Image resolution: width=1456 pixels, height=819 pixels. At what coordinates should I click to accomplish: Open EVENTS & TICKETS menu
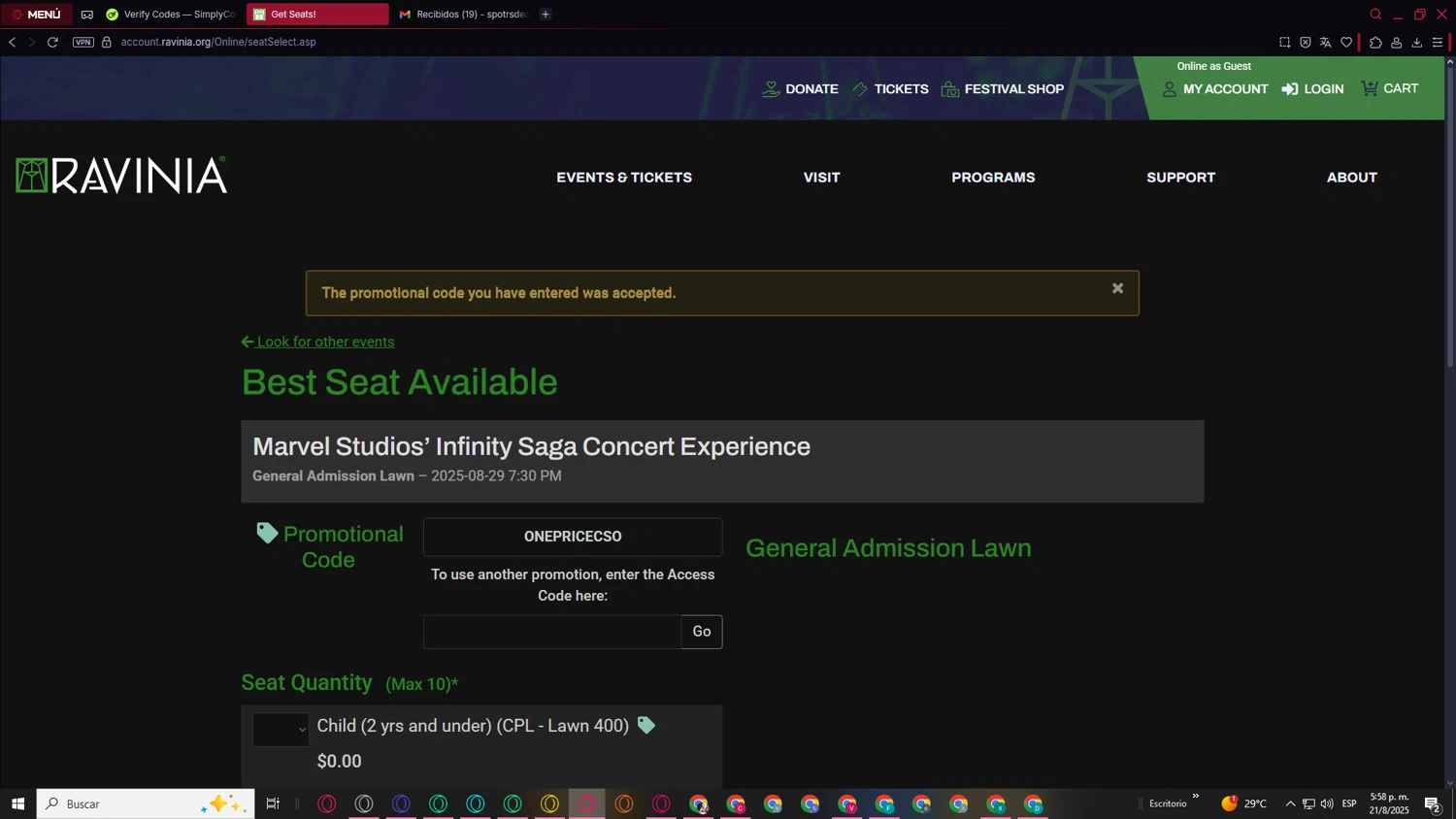pos(624,178)
